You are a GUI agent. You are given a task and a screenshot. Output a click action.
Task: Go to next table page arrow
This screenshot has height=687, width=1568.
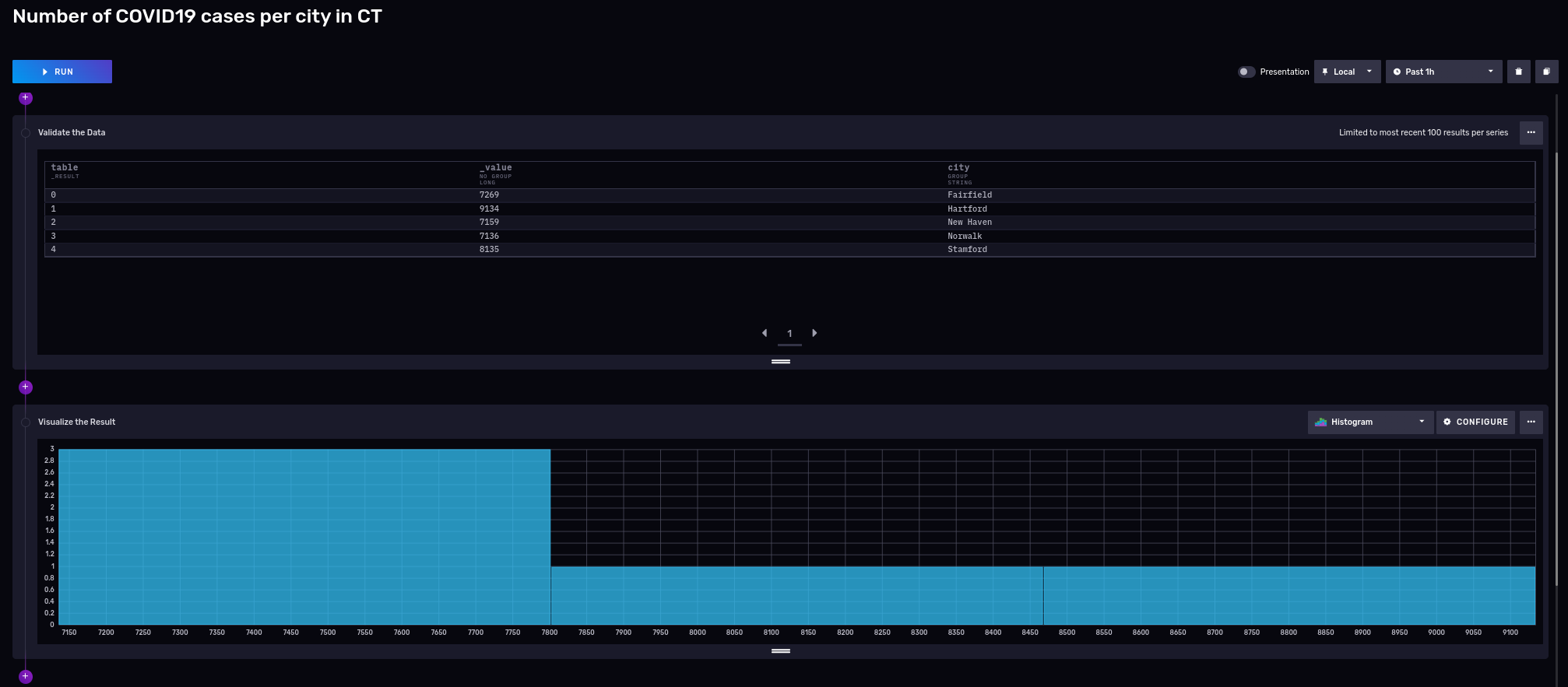pyautogui.click(x=814, y=333)
